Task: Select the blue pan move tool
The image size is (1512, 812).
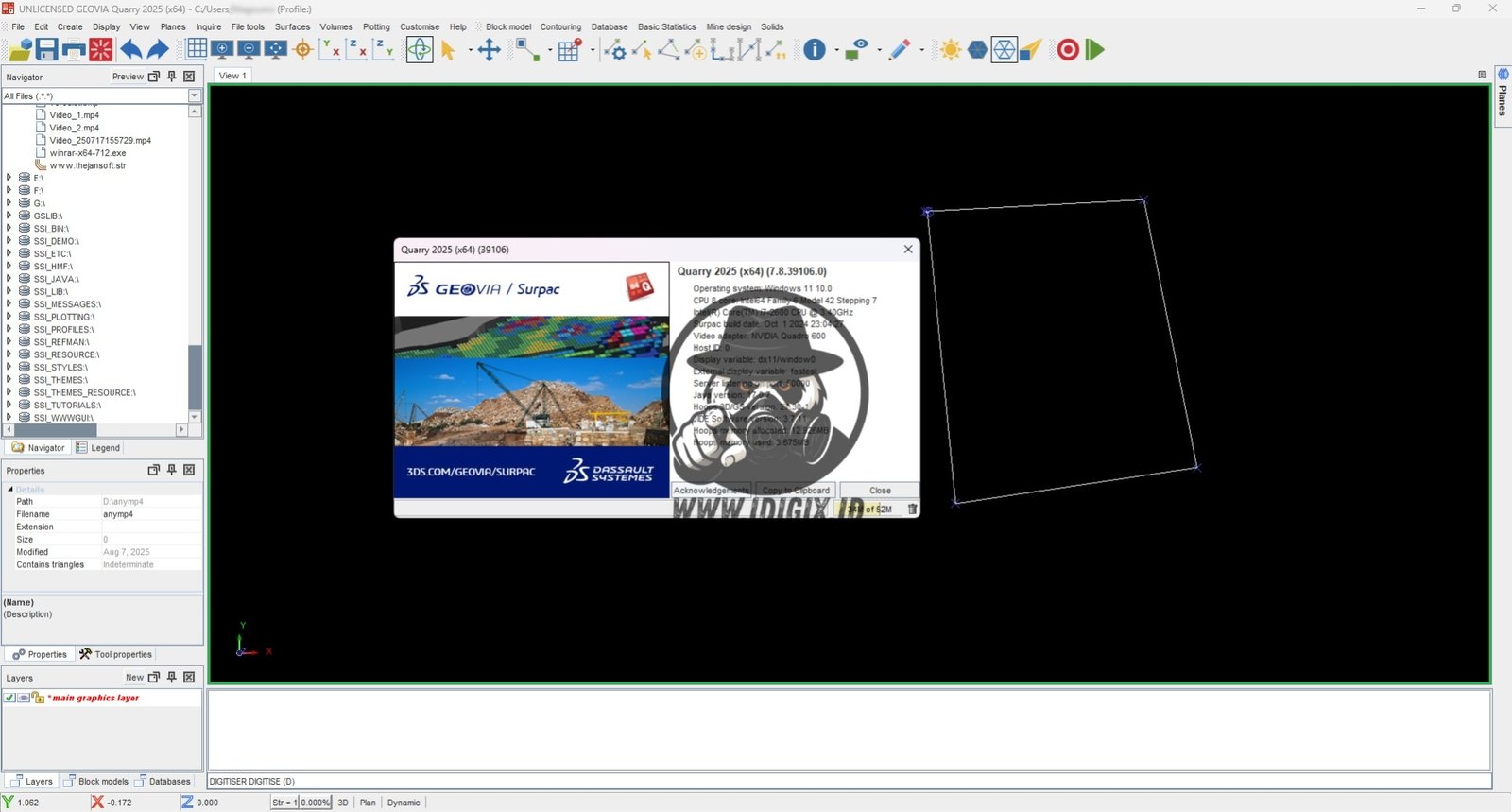Action: [x=489, y=50]
